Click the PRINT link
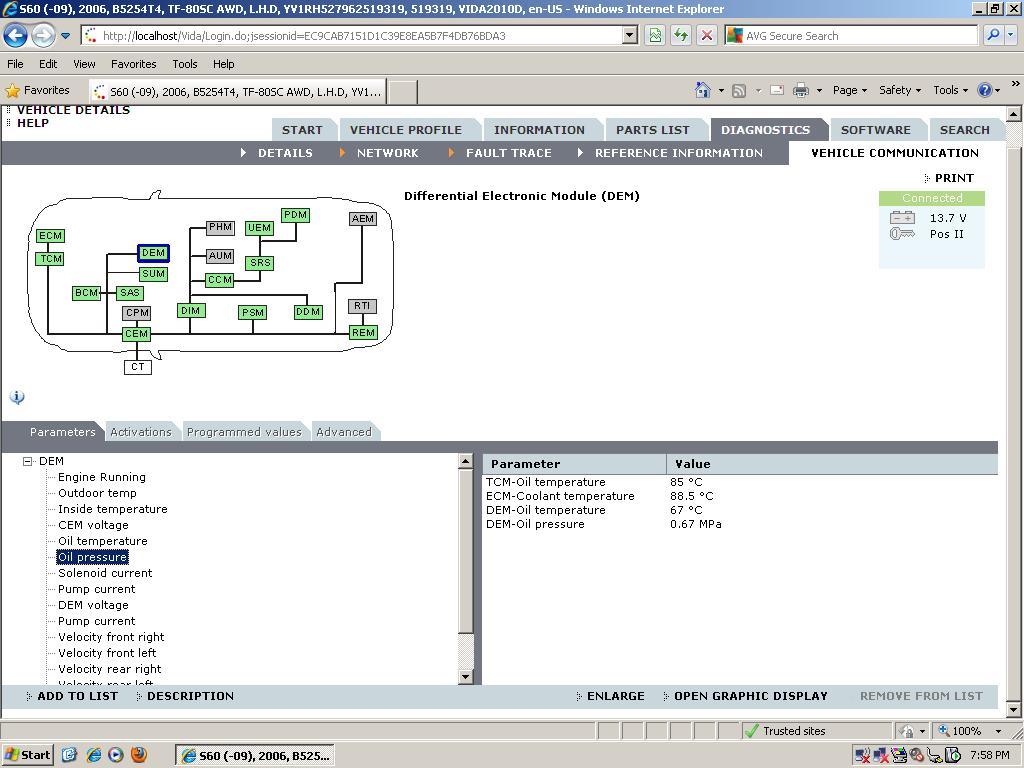Screen dimensions: 1024x768 (953, 178)
